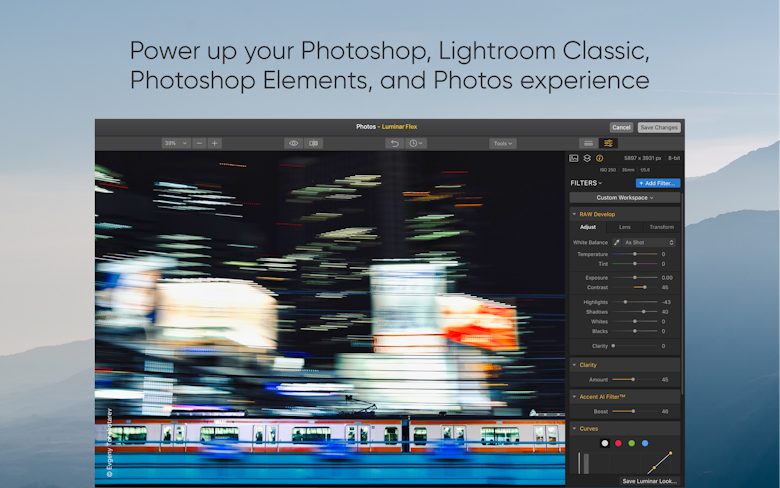Click Cancel to discard edits

(x=621, y=127)
